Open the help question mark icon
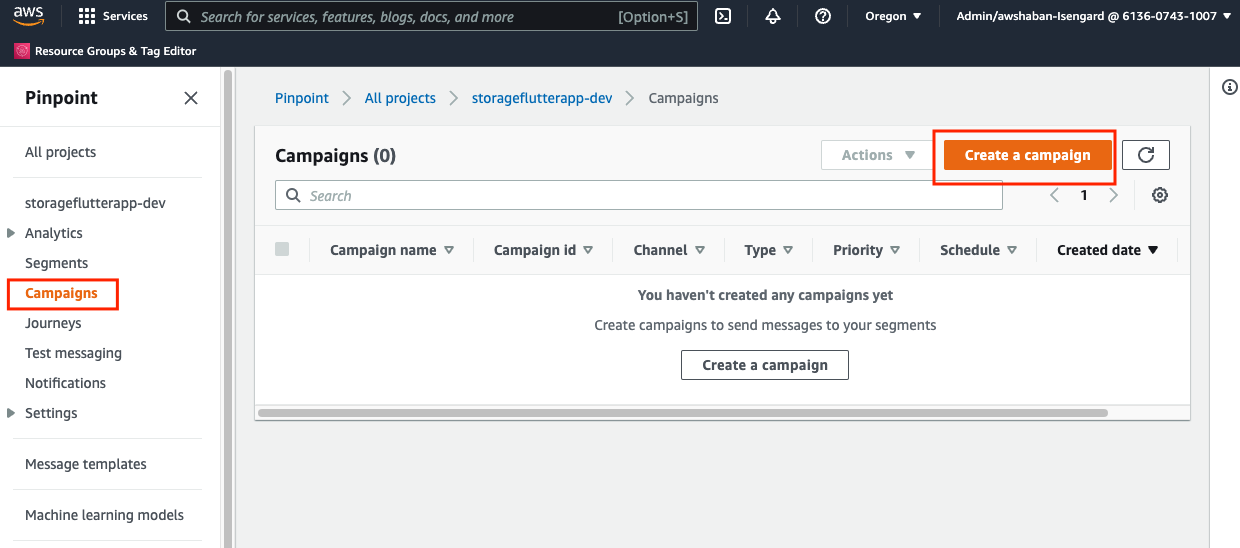Image resolution: width=1240 pixels, height=548 pixels. click(823, 16)
